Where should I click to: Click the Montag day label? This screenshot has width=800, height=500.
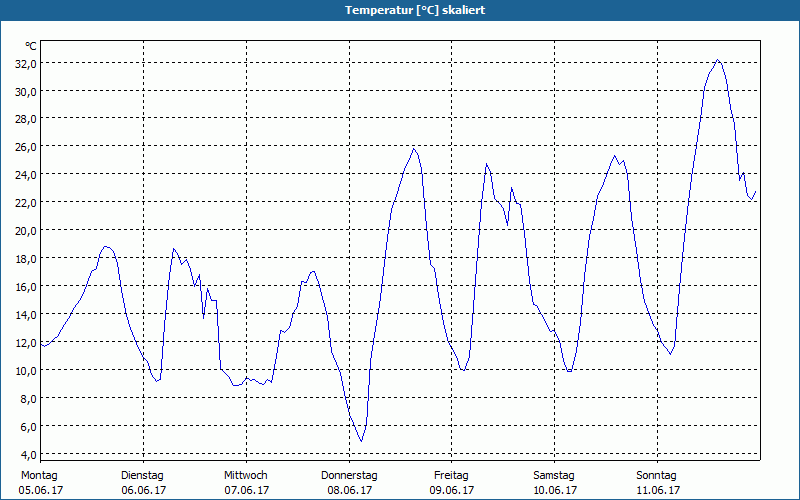pyautogui.click(x=39, y=476)
